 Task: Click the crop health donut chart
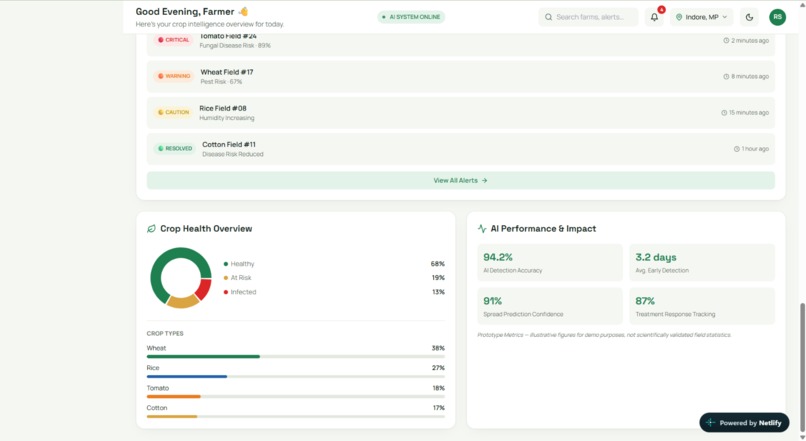[x=181, y=278]
